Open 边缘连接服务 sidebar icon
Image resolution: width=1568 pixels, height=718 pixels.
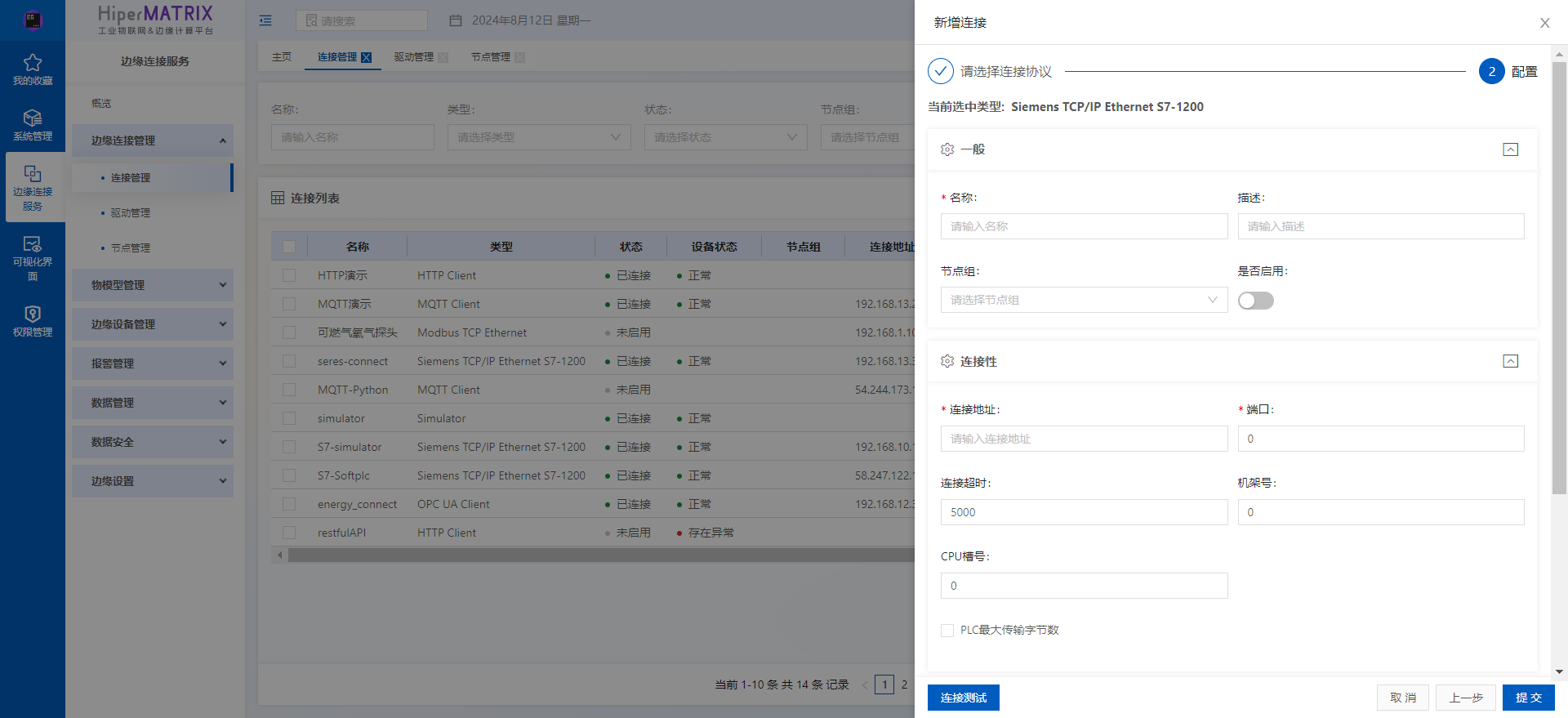pyautogui.click(x=33, y=174)
